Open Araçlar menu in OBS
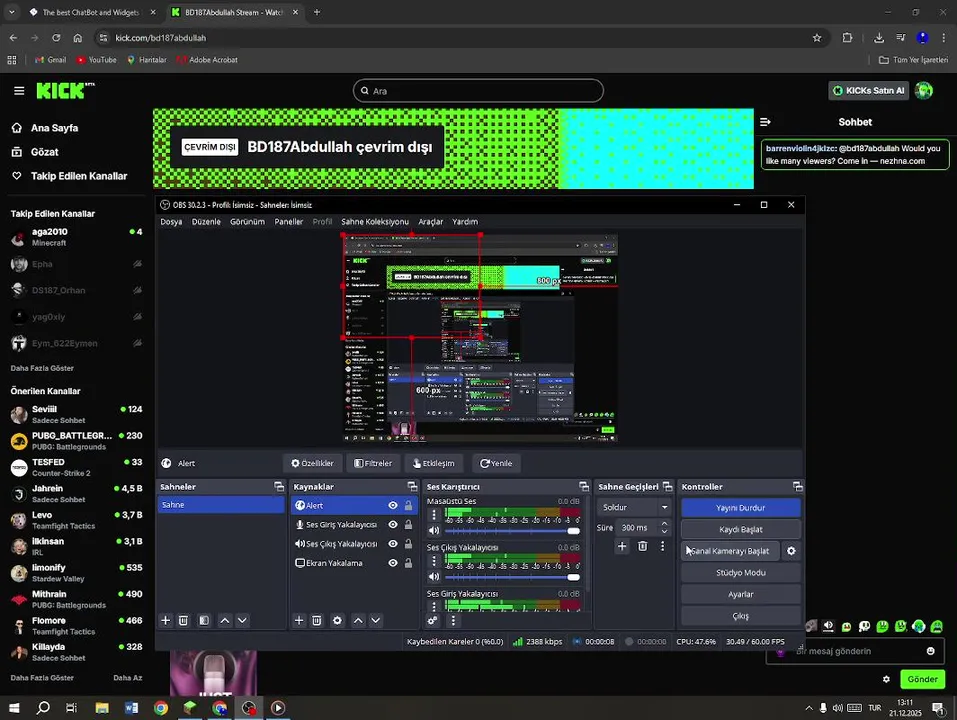Screen dimensions: 957x720 (x=430, y=221)
